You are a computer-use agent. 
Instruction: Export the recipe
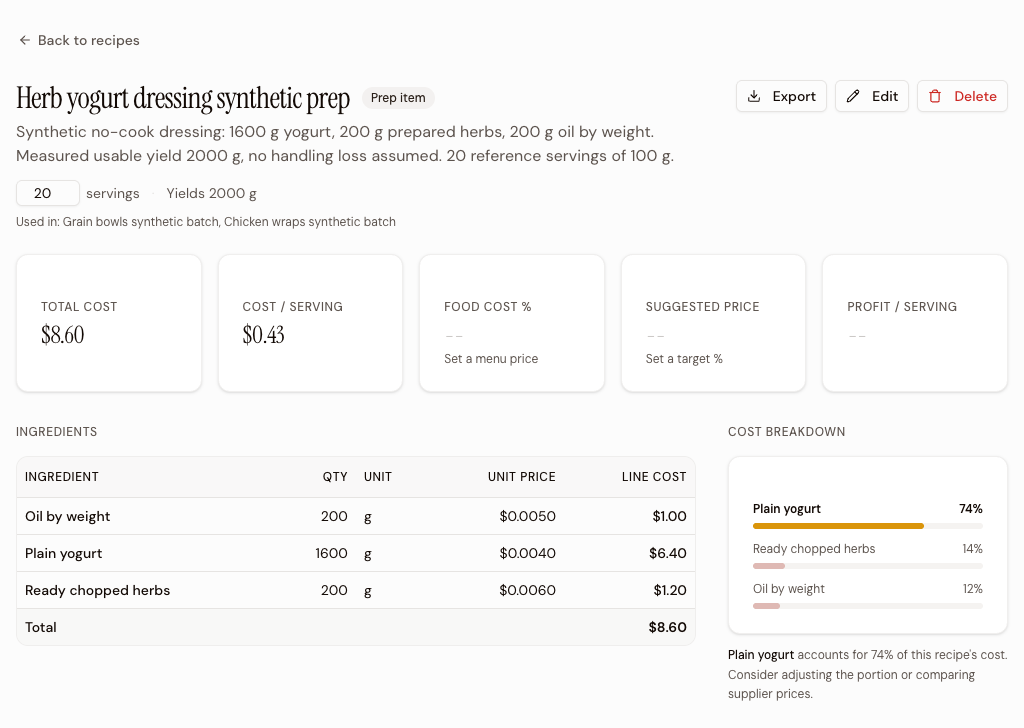[x=781, y=97]
